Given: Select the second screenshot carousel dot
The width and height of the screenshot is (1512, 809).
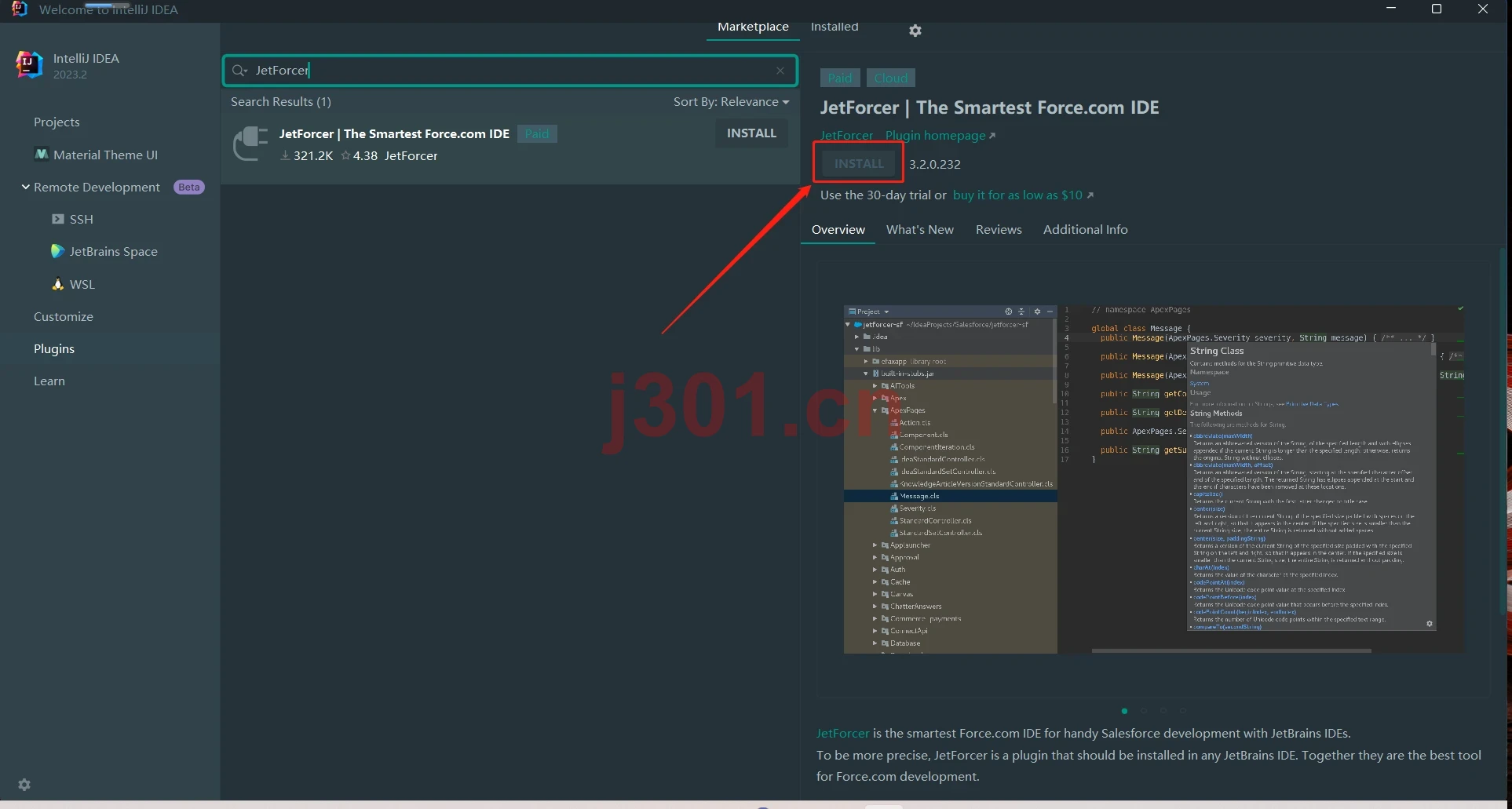Looking at the screenshot, I should [1144, 711].
